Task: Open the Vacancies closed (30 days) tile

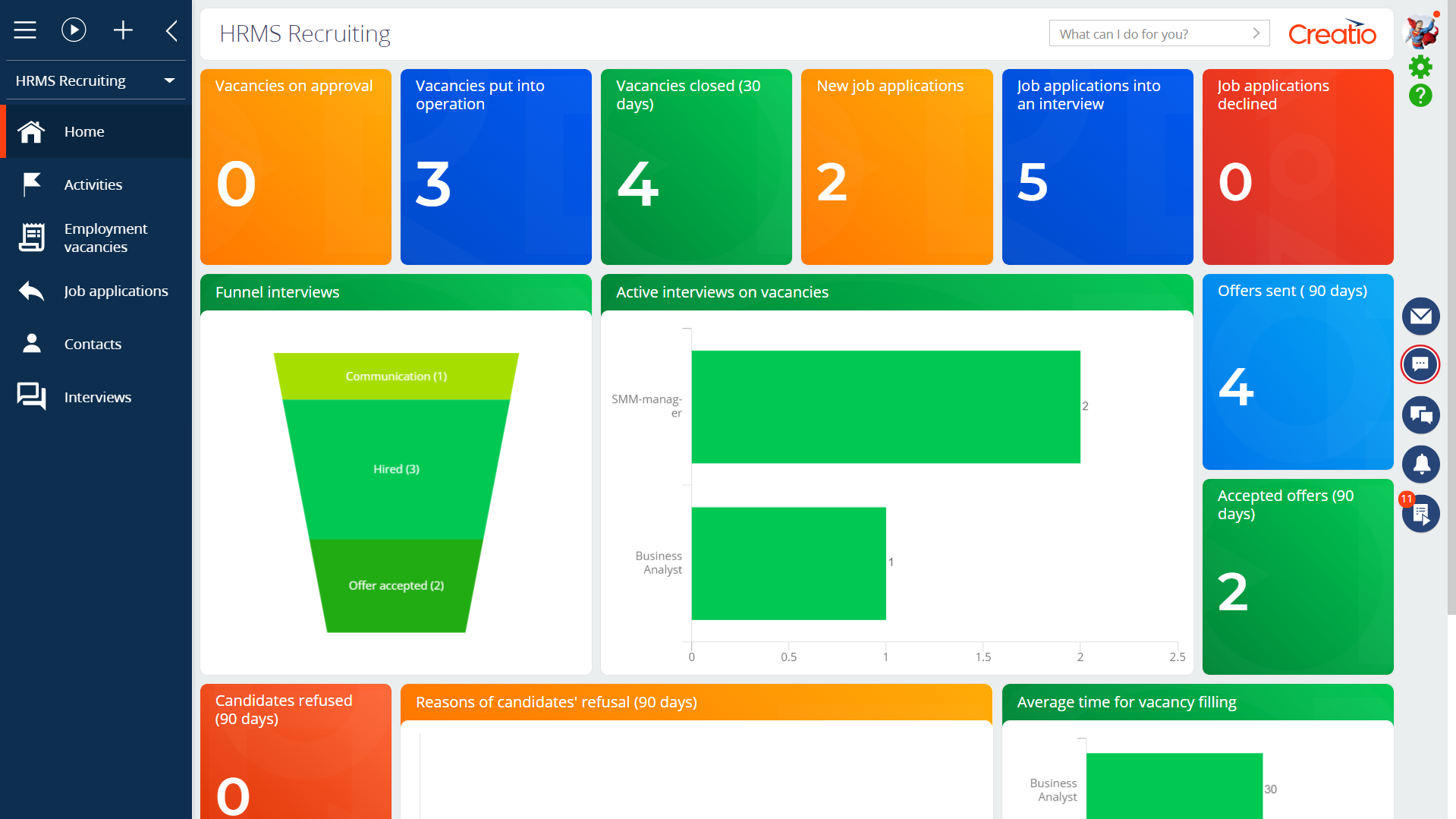Action: [x=696, y=166]
